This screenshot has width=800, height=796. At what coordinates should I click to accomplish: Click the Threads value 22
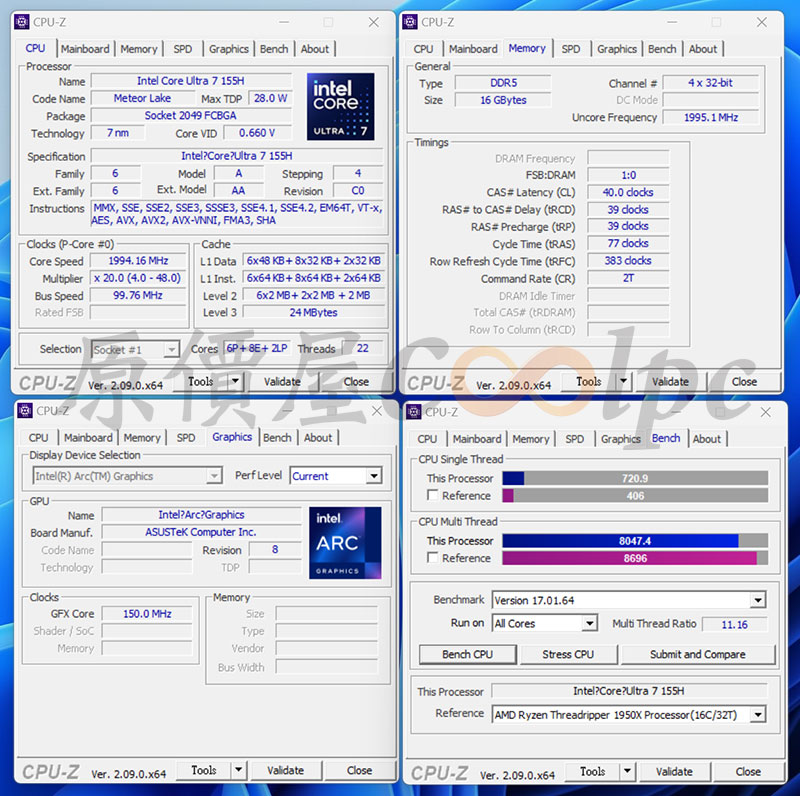pos(362,349)
